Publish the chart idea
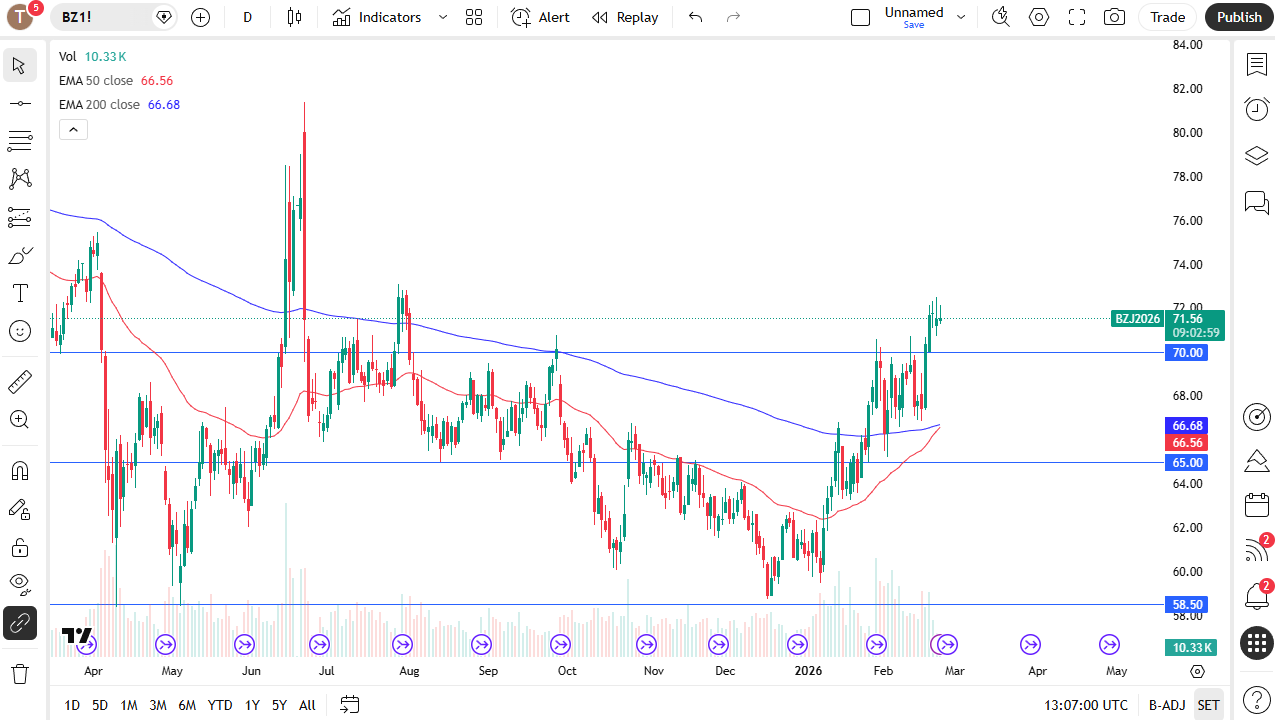 [1239, 17]
